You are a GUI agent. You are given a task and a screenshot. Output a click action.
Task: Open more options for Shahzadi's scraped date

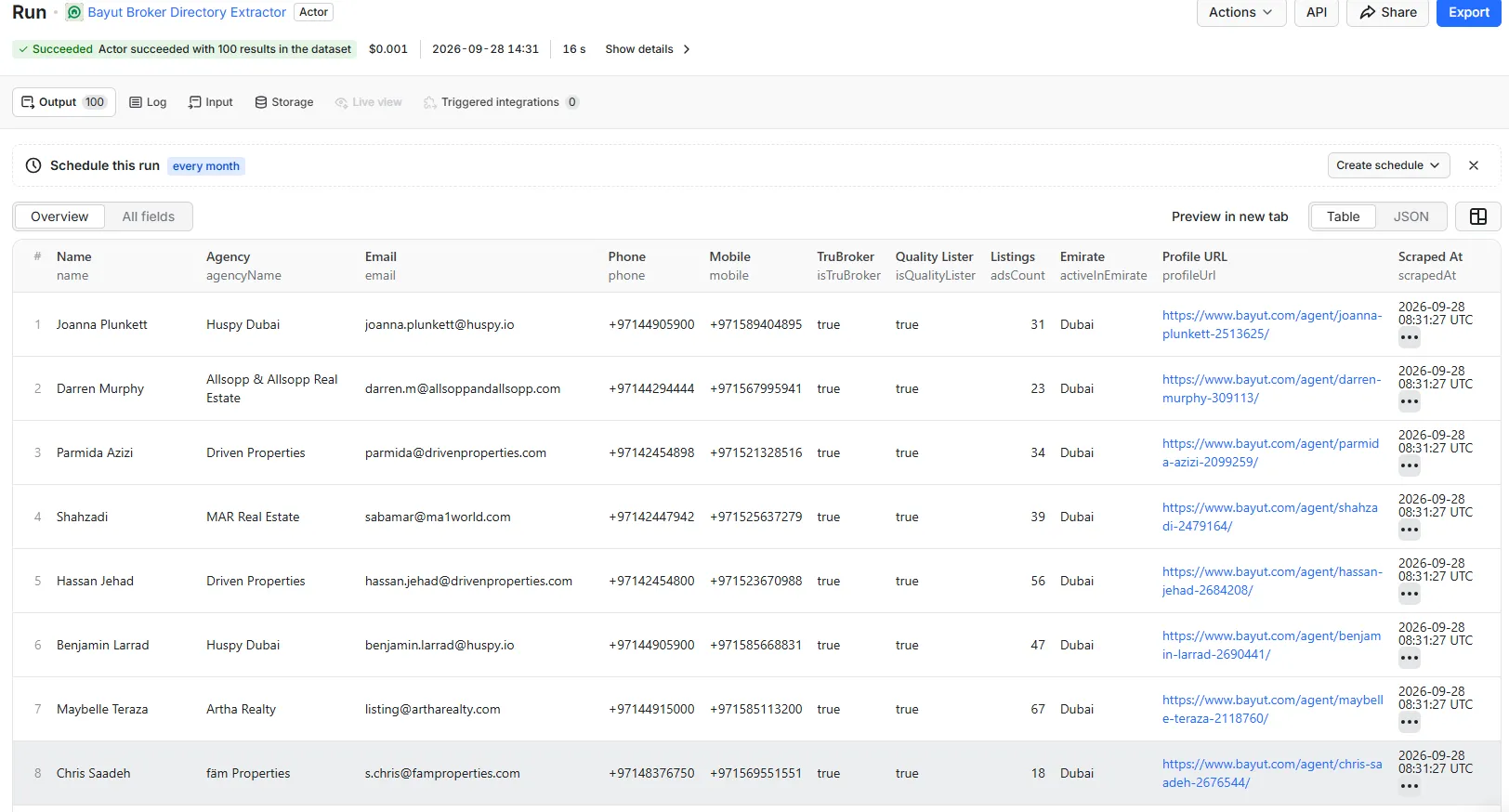point(1410,530)
